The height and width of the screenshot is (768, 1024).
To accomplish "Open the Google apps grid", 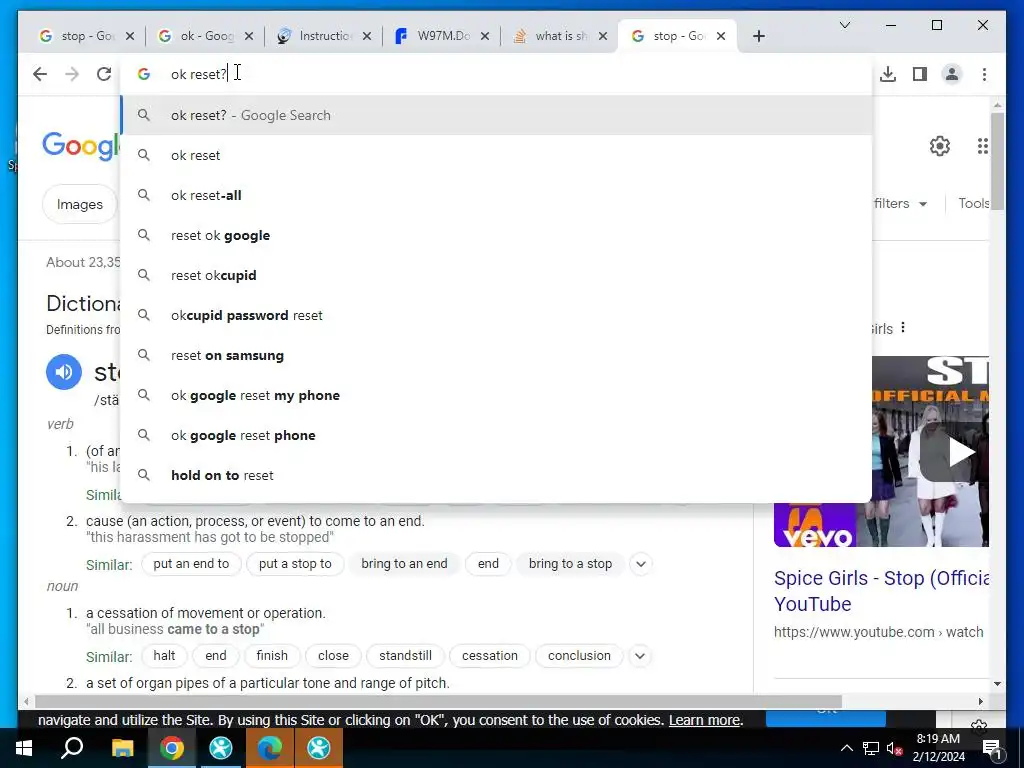I will [982, 146].
